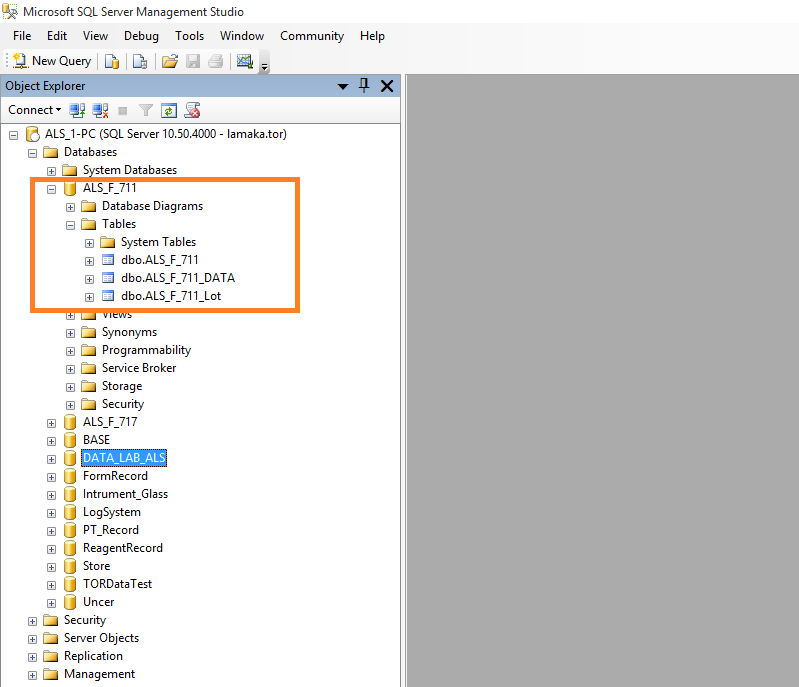The height and width of the screenshot is (687, 799).
Task: Expand server-level Security folder
Action: click(33, 621)
